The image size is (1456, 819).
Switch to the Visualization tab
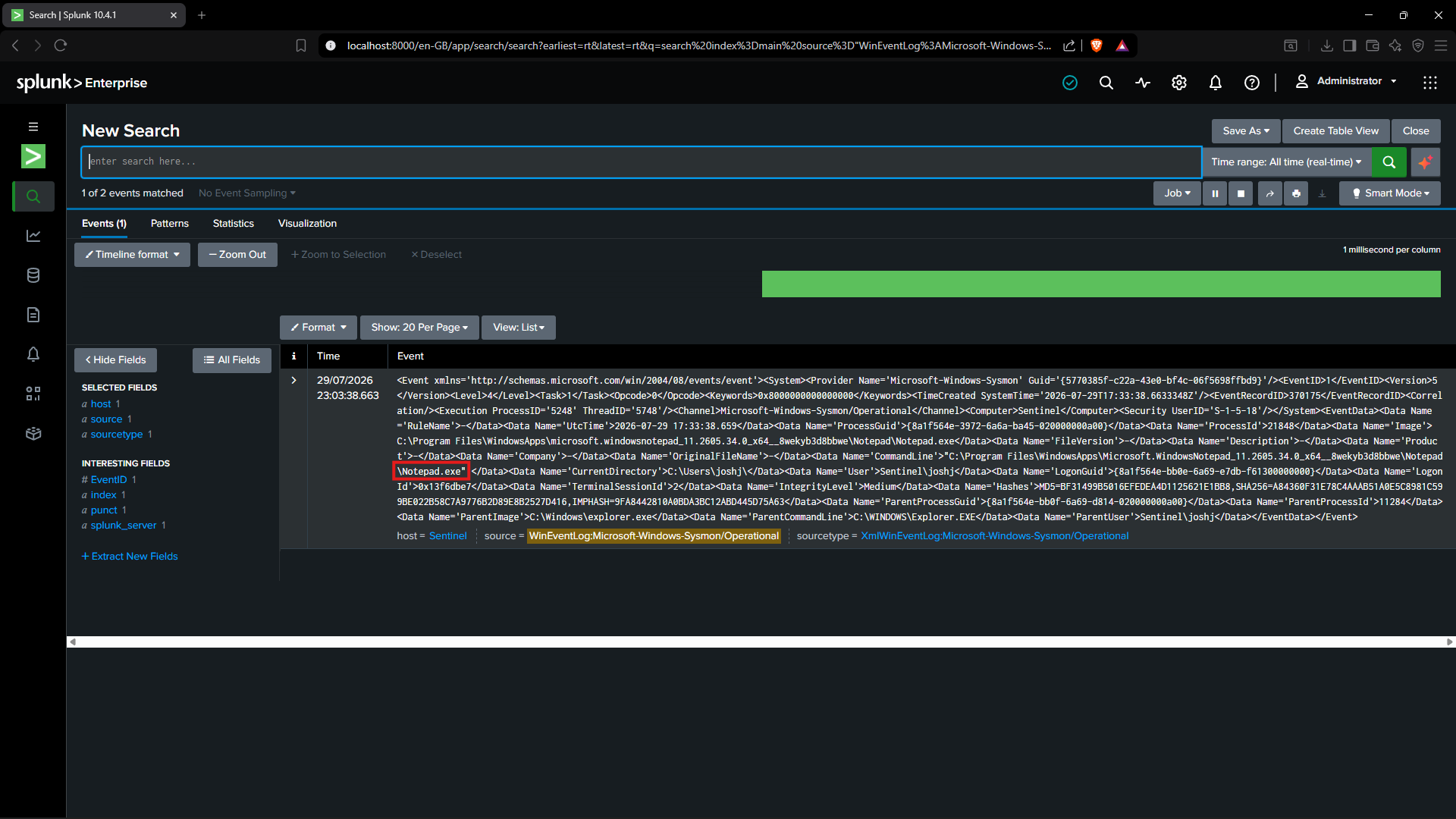(307, 224)
